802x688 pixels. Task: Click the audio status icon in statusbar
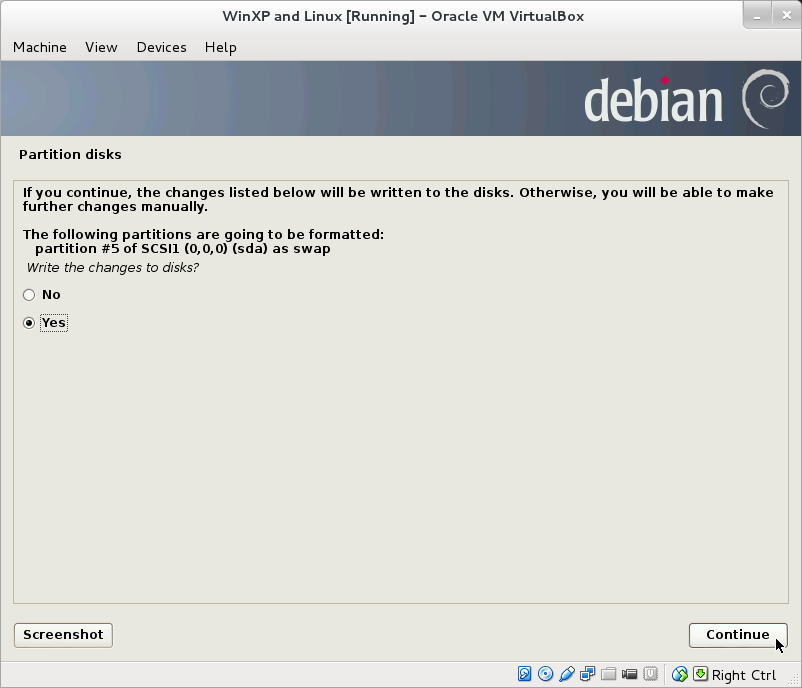(x=566, y=674)
